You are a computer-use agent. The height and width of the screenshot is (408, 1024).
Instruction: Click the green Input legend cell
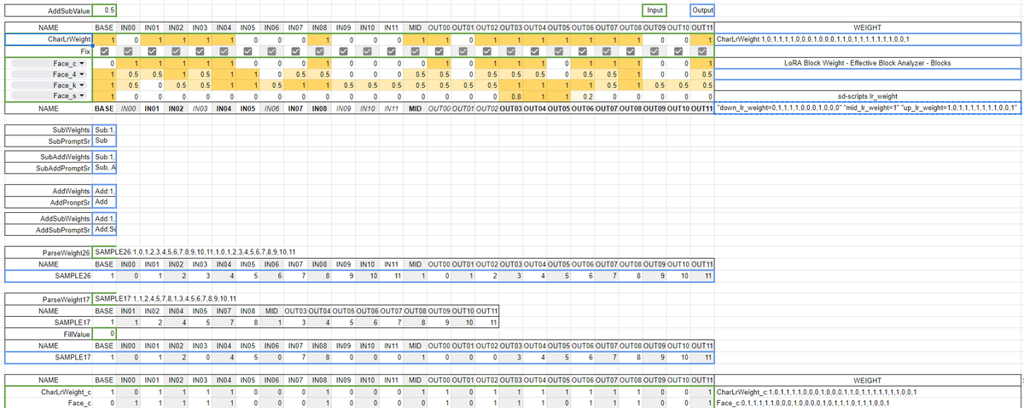pyautogui.click(x=655, y=10)
